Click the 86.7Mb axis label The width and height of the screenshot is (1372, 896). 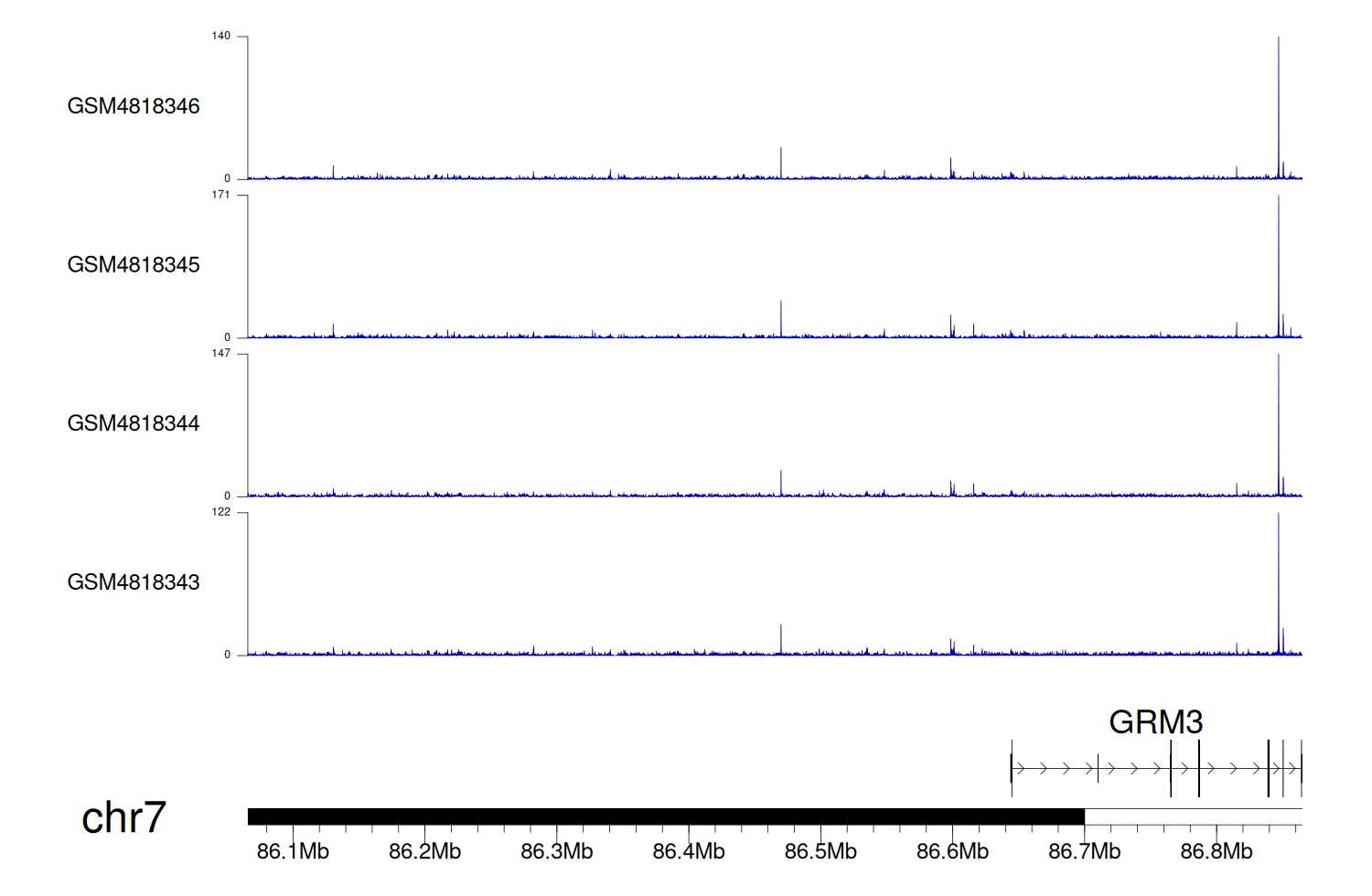pyautogui.click(x=1084, y=851)
